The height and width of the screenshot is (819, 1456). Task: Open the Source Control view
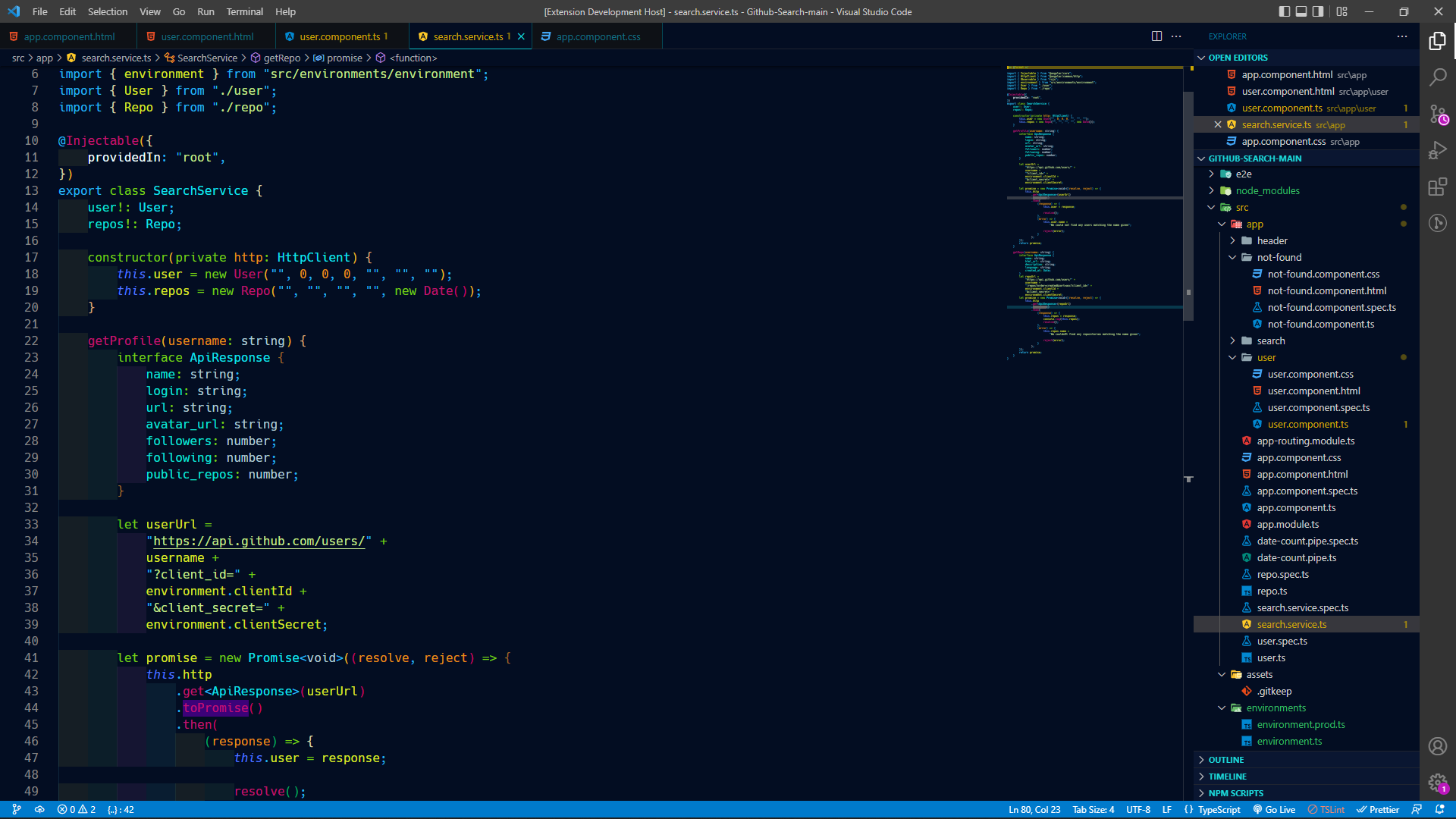(x=1438, y=114)
